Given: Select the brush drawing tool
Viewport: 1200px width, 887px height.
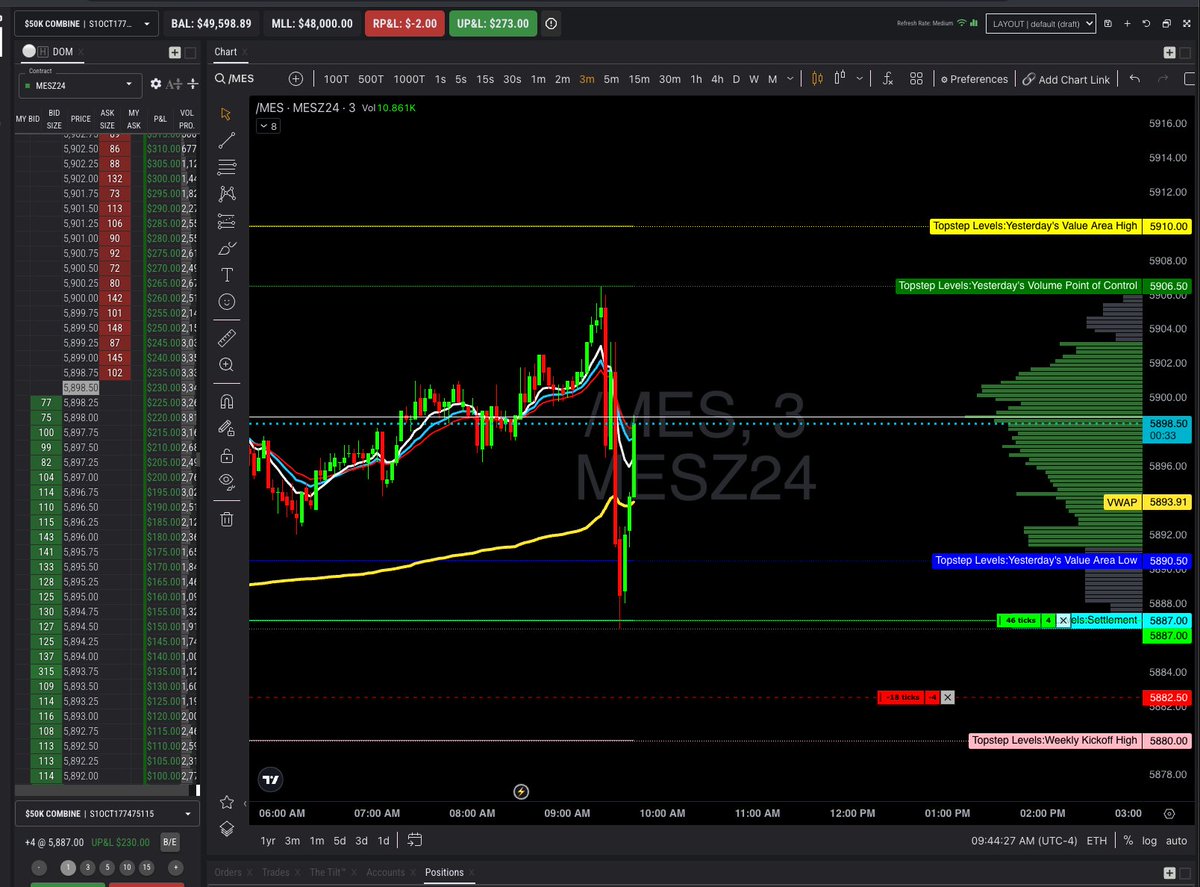Looking at the screenshot, I should [x=227, y=247].
